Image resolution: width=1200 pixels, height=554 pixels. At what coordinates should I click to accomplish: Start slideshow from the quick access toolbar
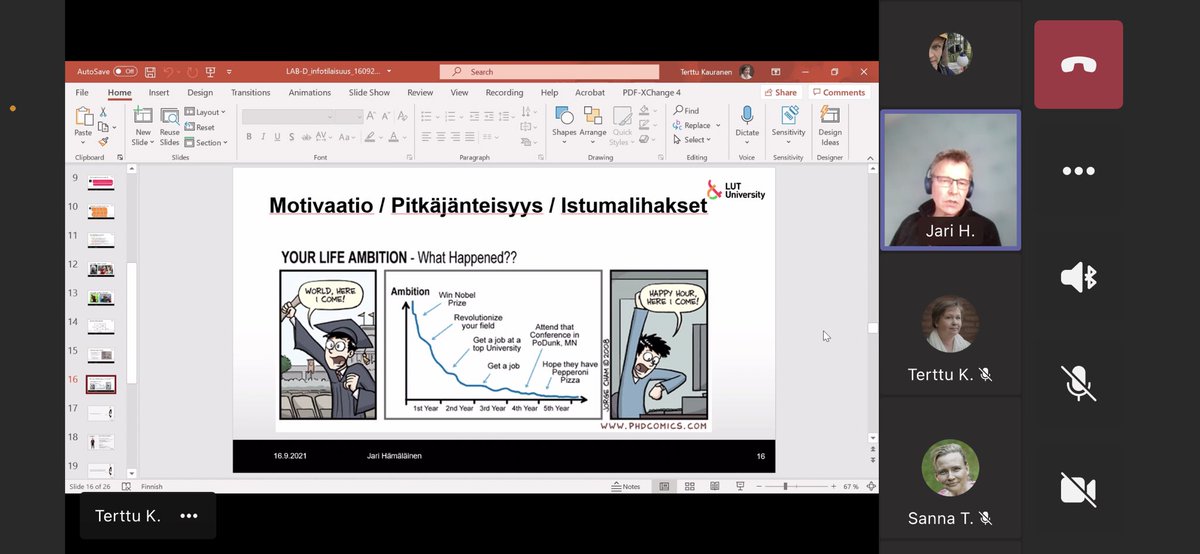click(x=210, y=72)
